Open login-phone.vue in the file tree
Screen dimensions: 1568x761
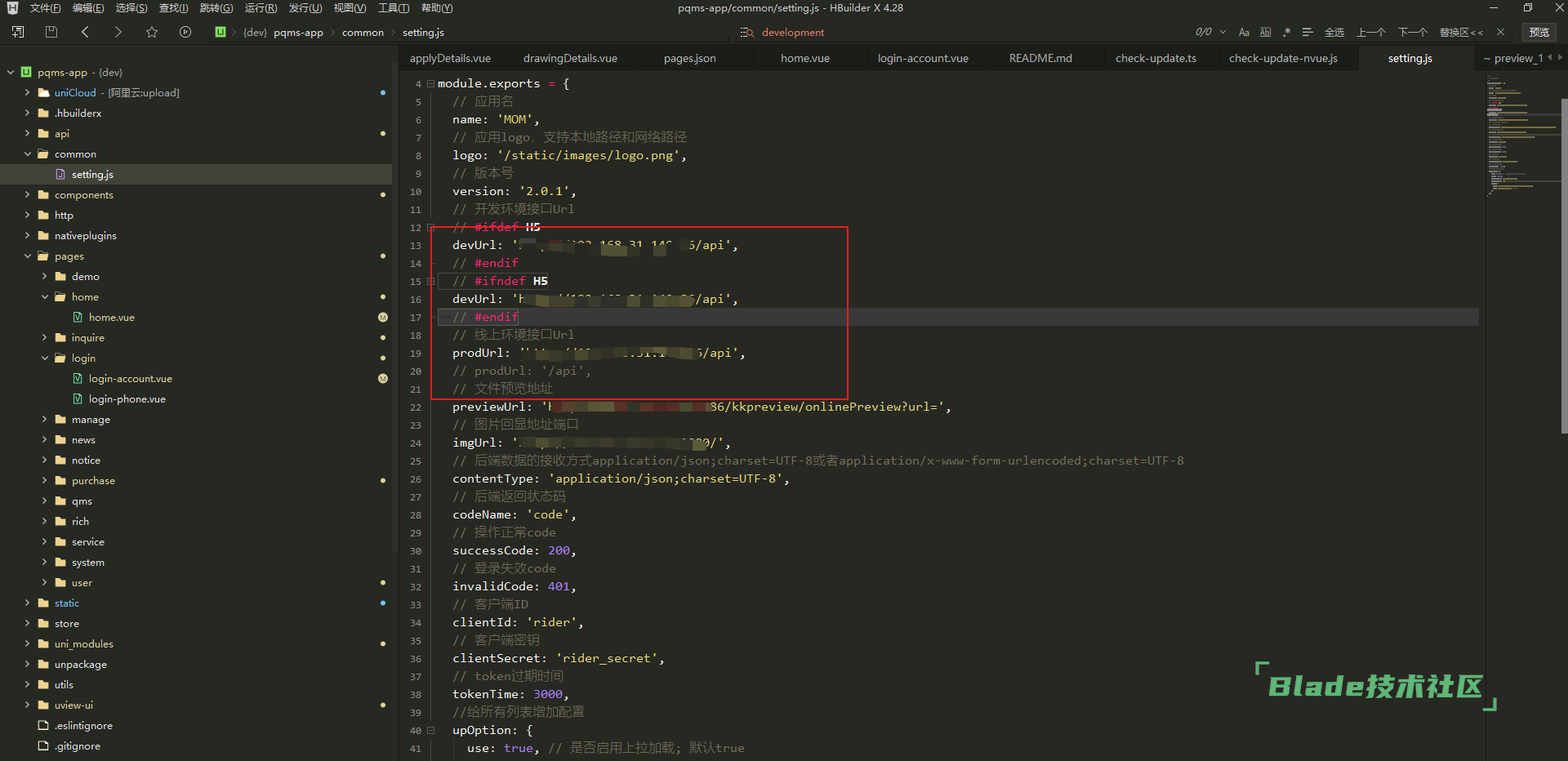[x=127, y=399]
